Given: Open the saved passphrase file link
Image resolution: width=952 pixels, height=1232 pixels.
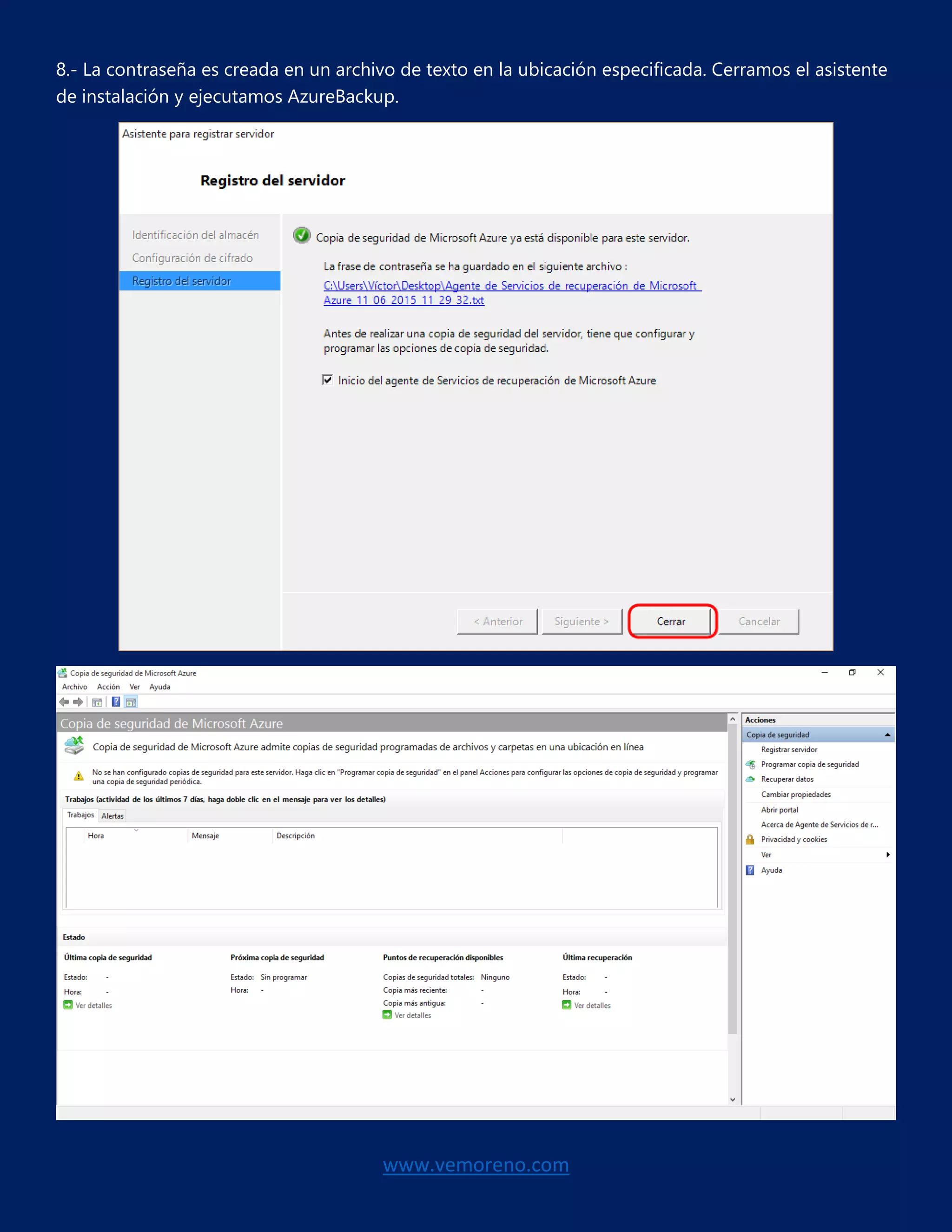Looking at the screenshot, I should point(512,293).
